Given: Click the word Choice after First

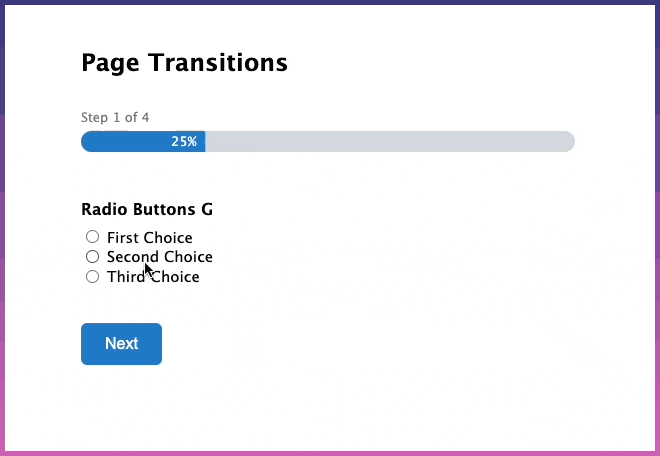Looking at the screenshot, I should (168, 238).
